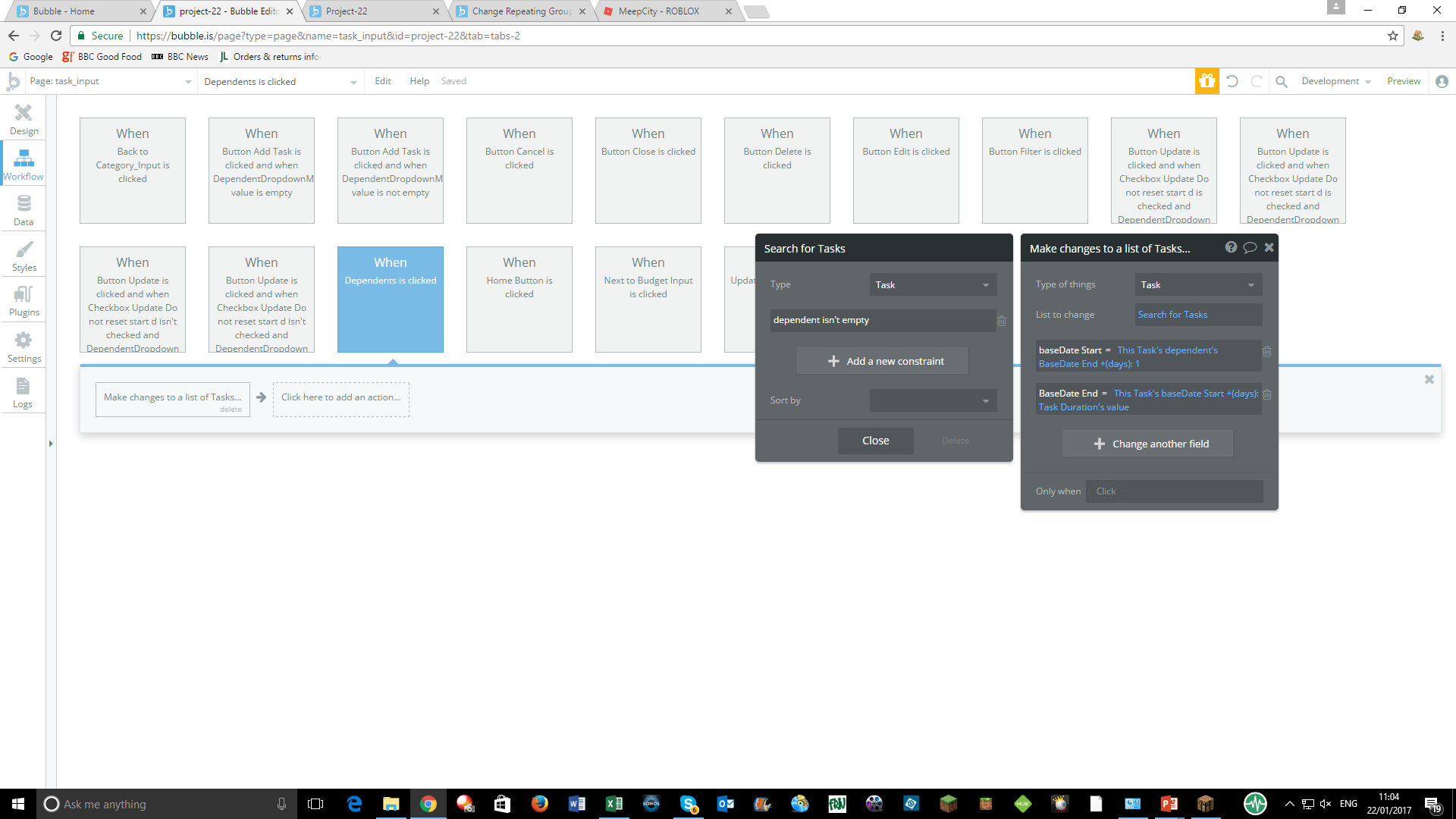Image resolution: width=1456 pixels, height=819 pixels.
Task: Expand the Sort by dropdown
Action: (x=932, y=400)
